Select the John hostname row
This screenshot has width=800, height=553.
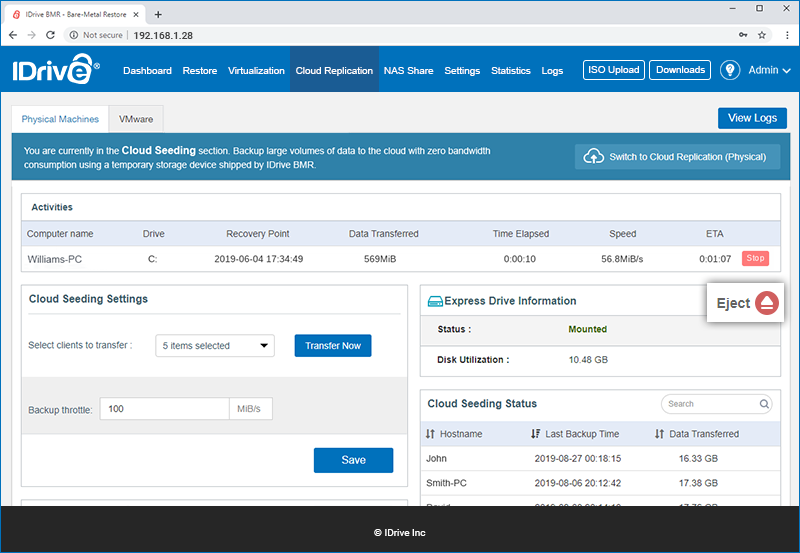pos(601,459)
